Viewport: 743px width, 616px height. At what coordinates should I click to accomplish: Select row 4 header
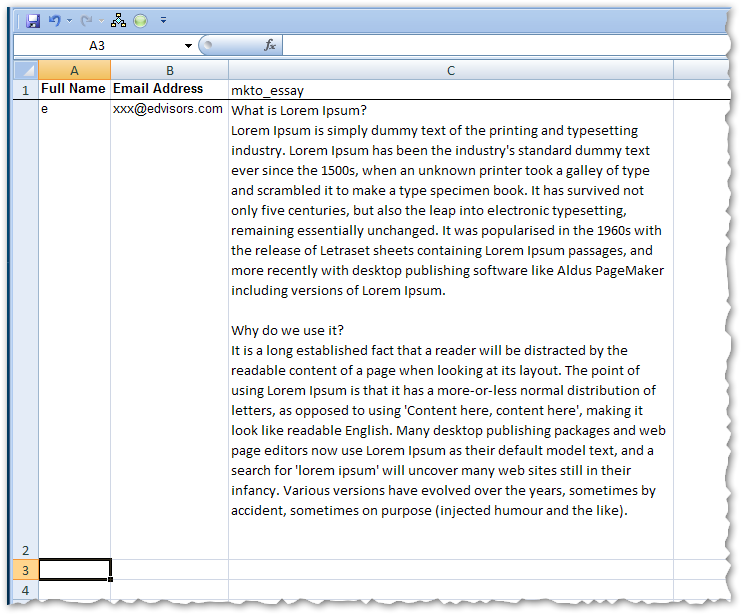tap(26, 590)
